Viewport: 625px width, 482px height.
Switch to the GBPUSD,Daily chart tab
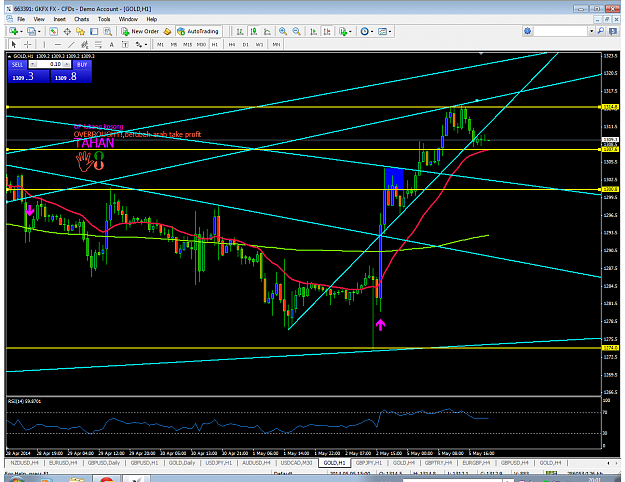click(104, 463)
